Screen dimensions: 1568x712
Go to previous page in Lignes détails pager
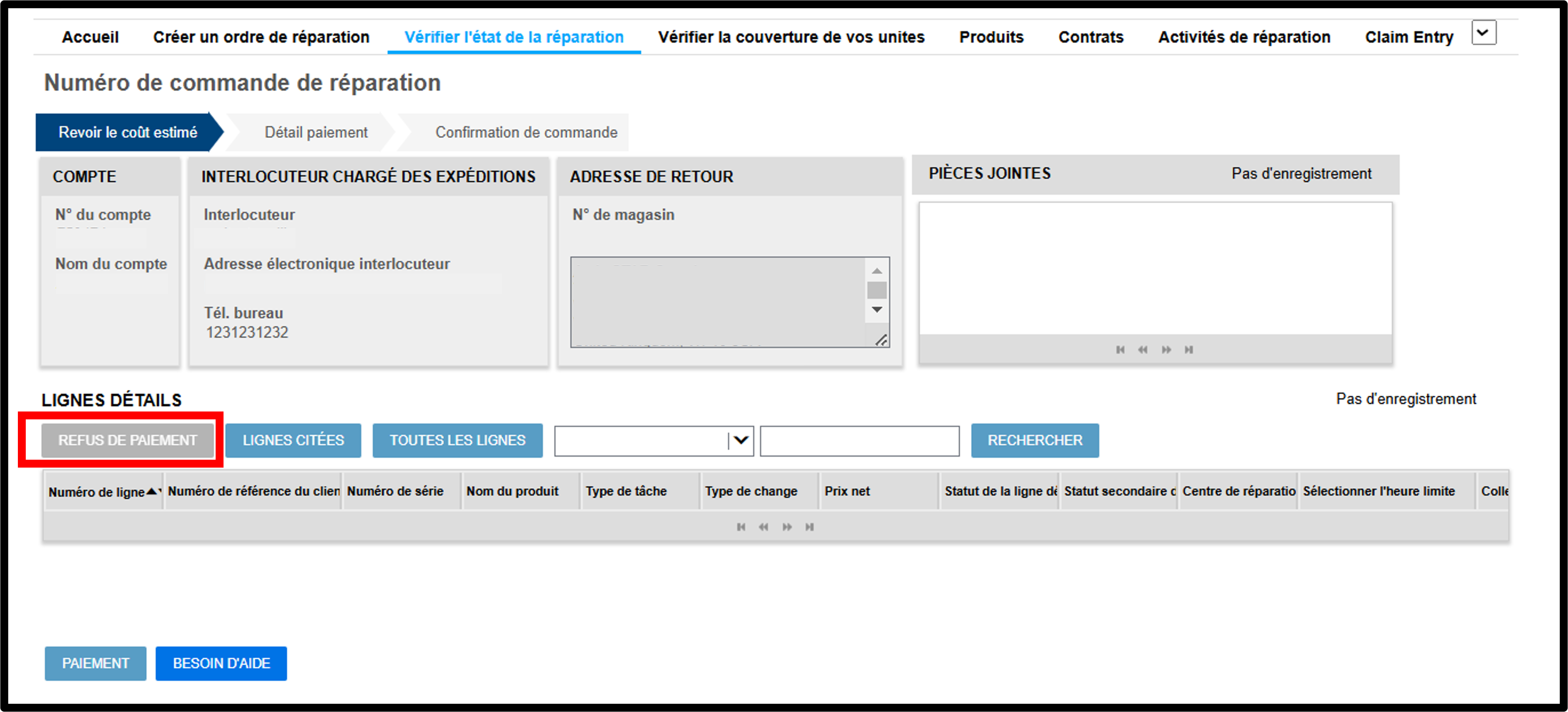pyautogui.click(x=763, y=527)
